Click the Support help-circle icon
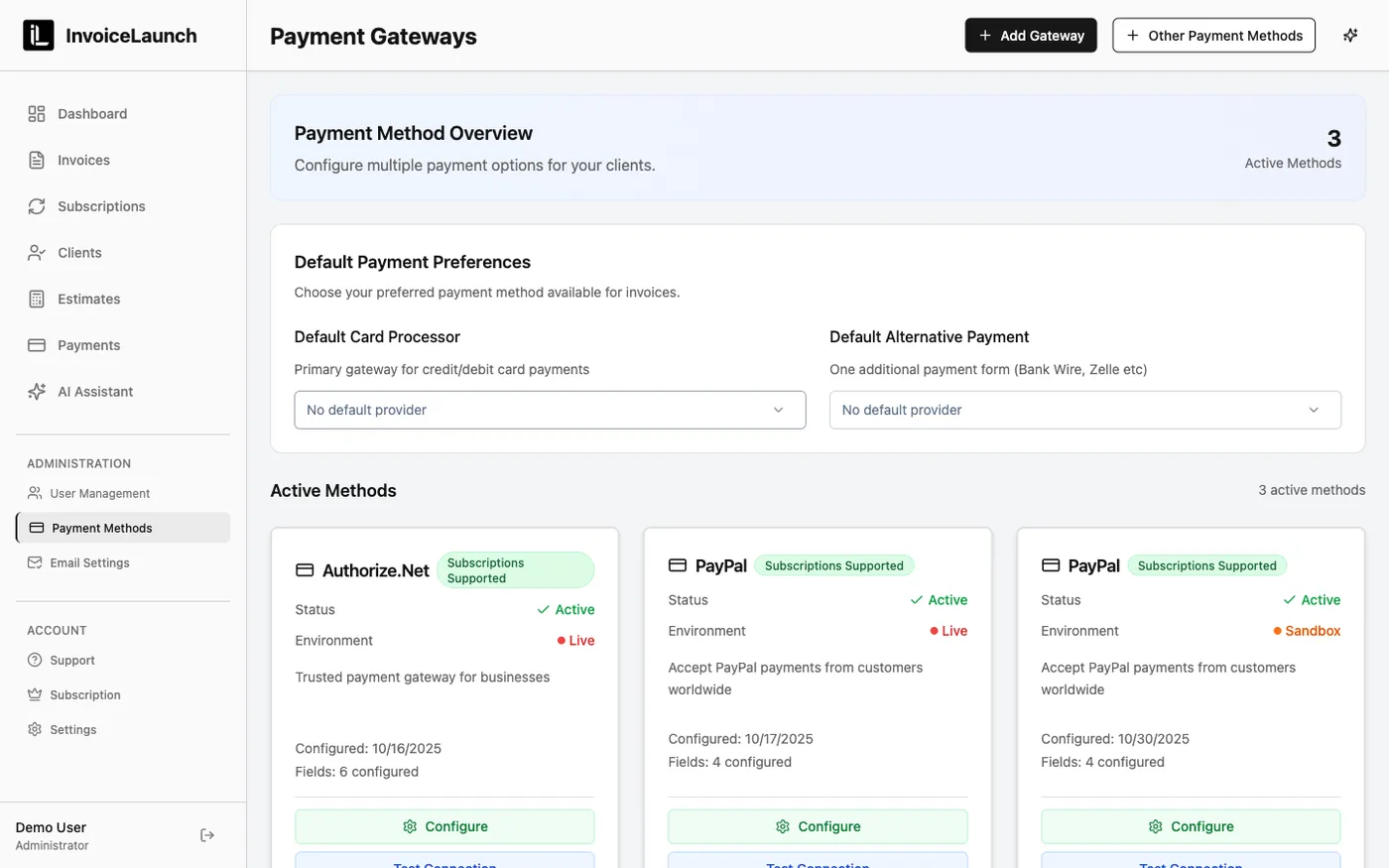This screenshot has width=1389, height=868. (x=35, y=660)
